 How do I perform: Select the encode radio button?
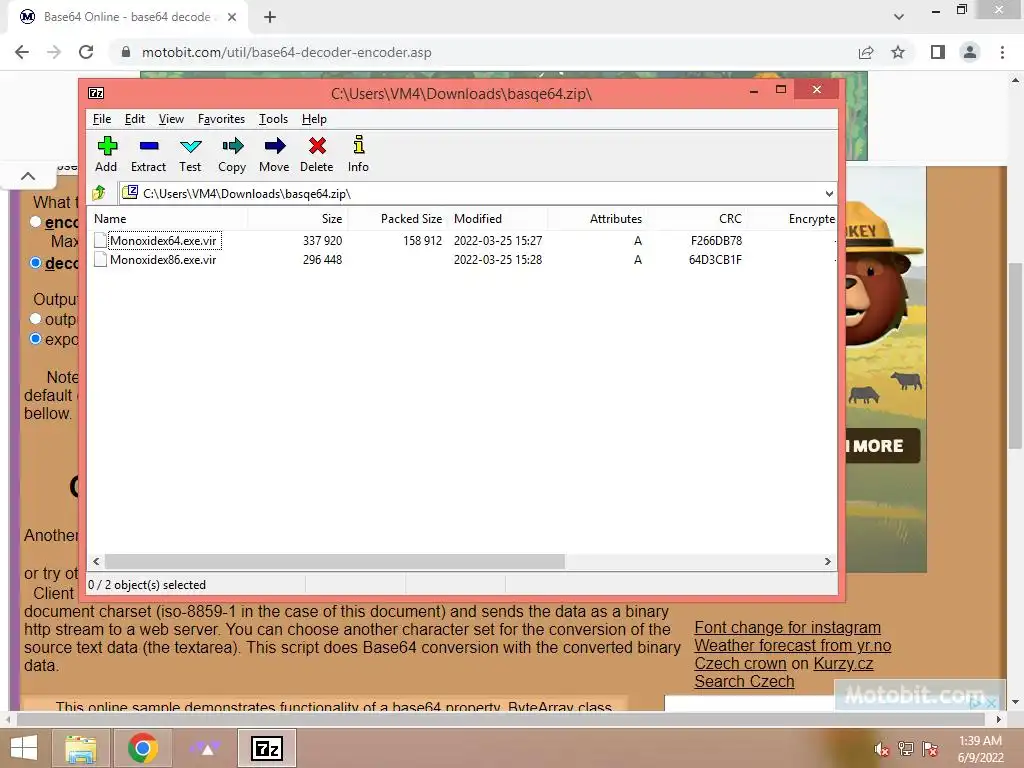36,222
